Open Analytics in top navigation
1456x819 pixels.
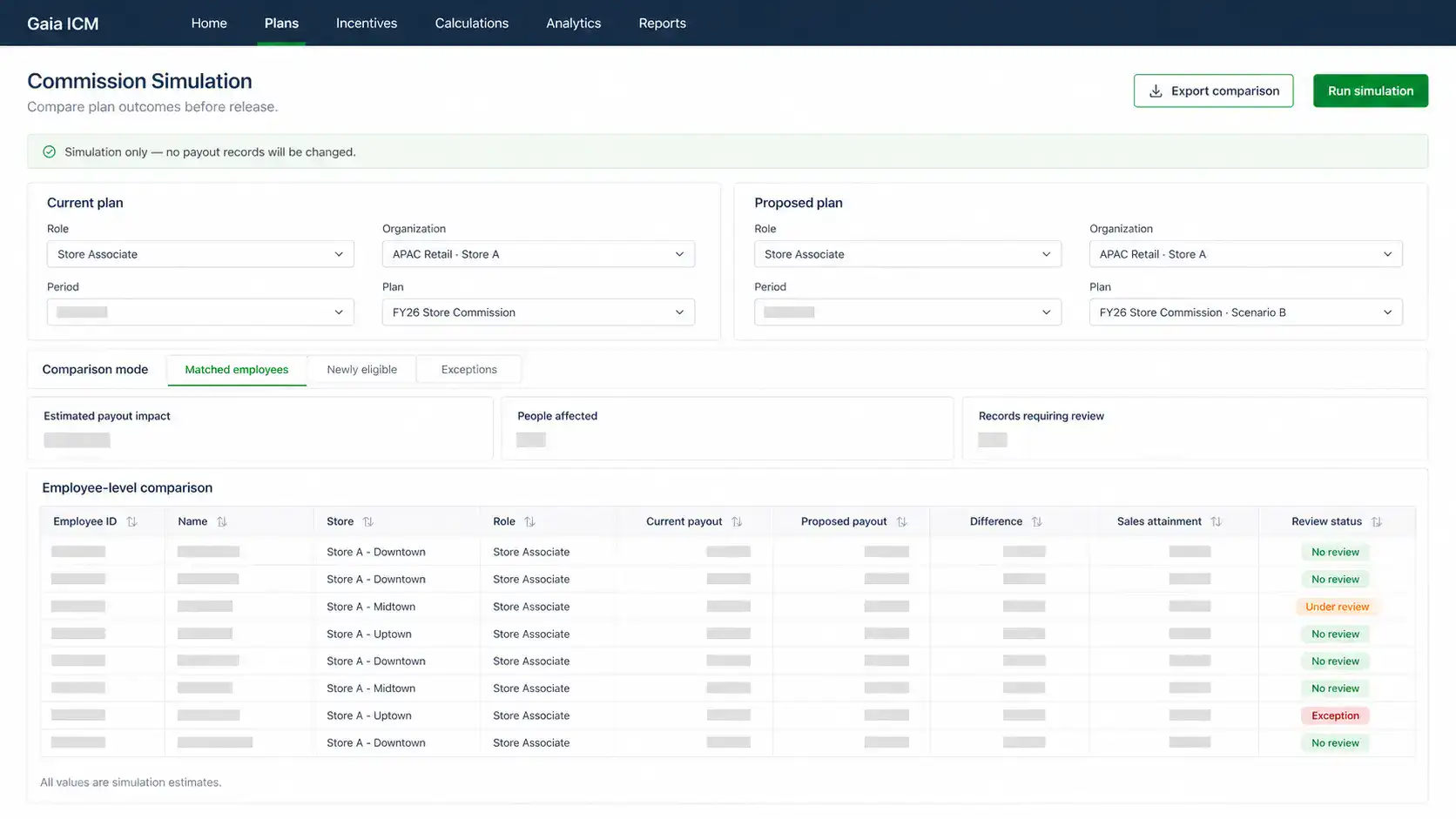pyautogui.click(x=574, y=23)
